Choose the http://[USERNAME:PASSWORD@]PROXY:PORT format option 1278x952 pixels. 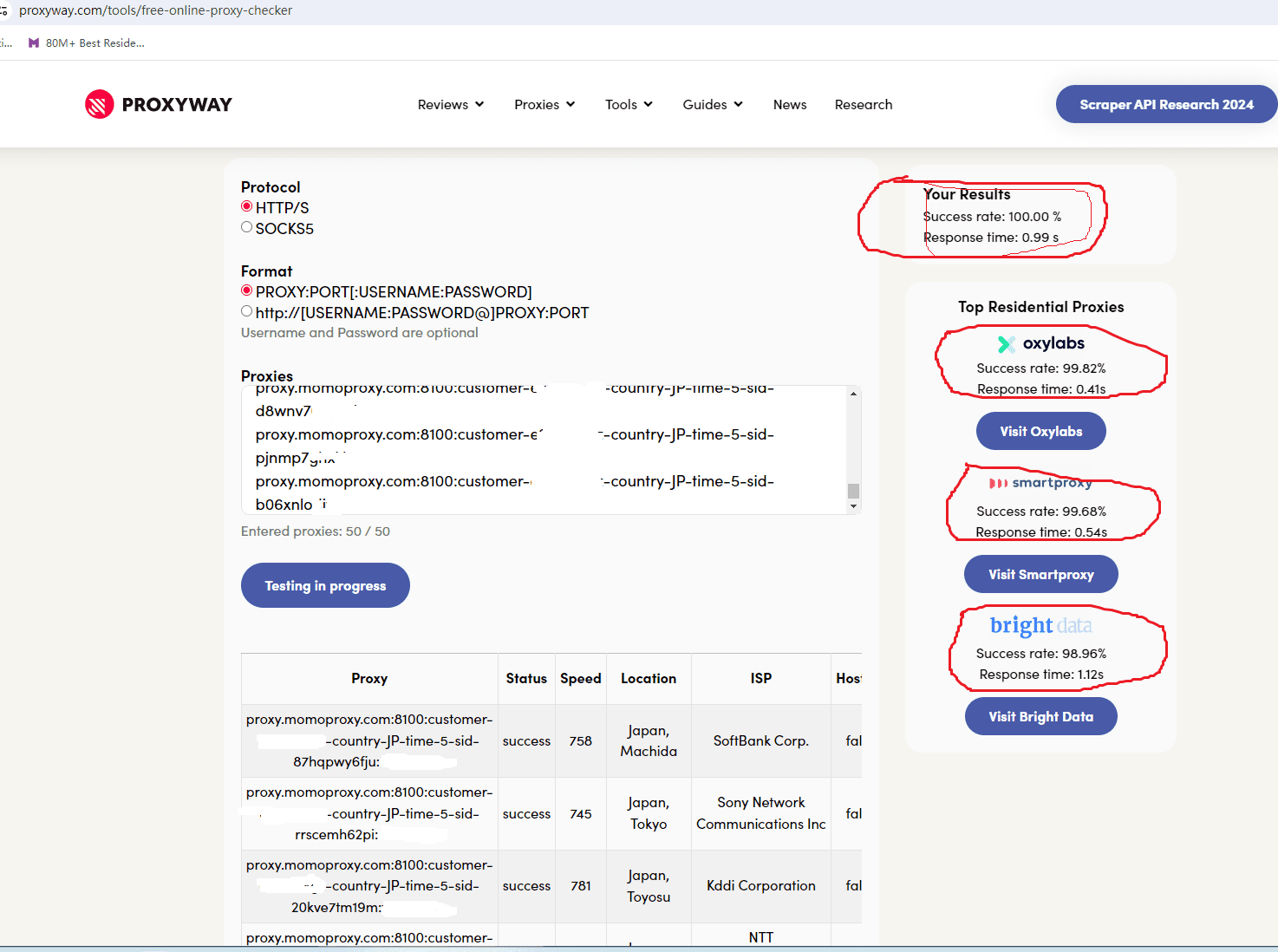tap(246, 311)
